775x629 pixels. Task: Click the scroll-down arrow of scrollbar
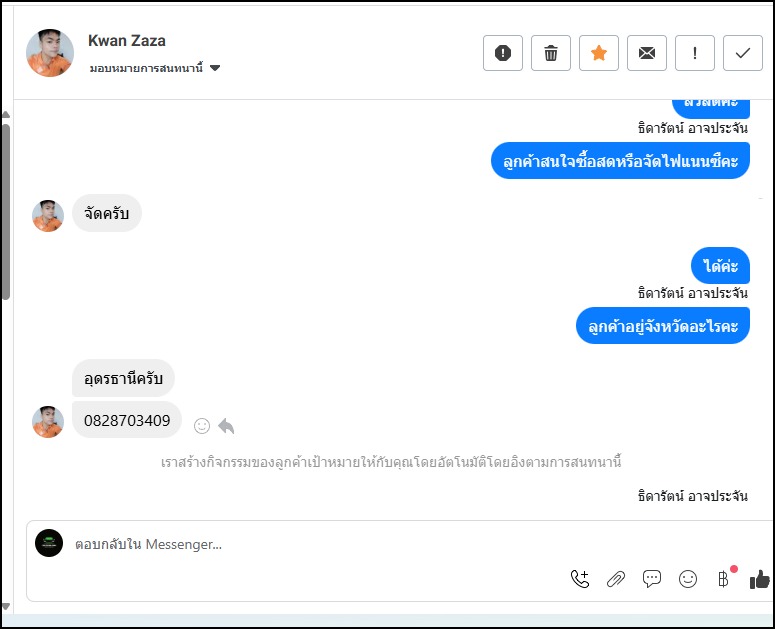[5, 606]
